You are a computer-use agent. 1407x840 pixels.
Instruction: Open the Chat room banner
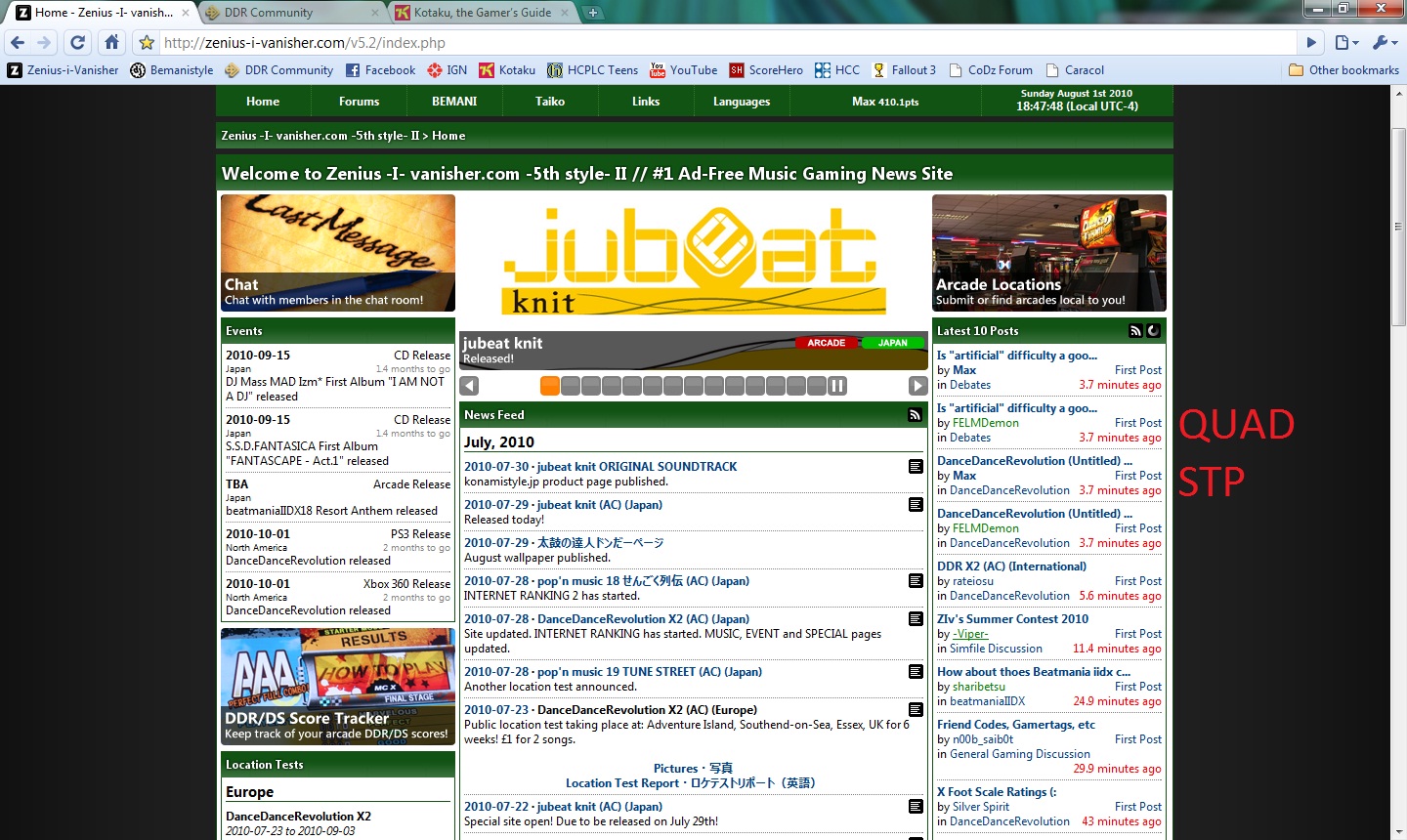point(338,253)
